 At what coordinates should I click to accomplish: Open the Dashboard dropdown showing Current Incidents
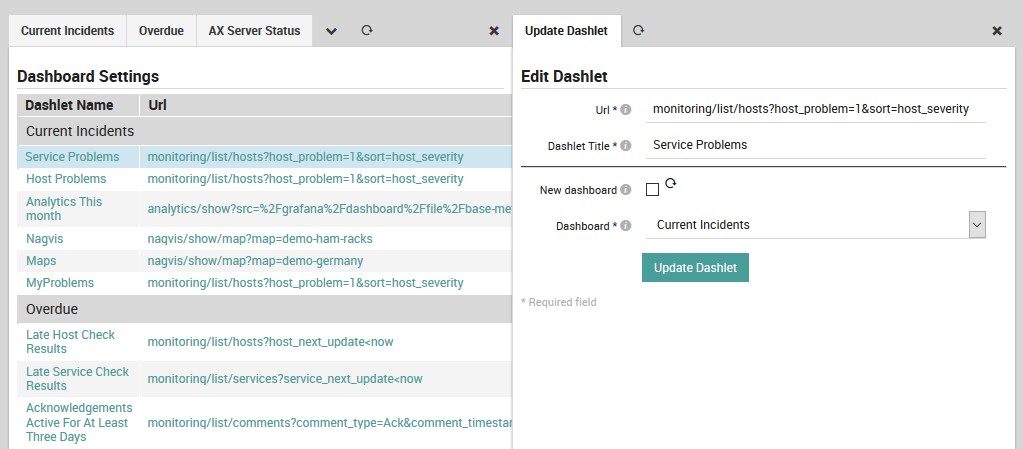(815, 225)
